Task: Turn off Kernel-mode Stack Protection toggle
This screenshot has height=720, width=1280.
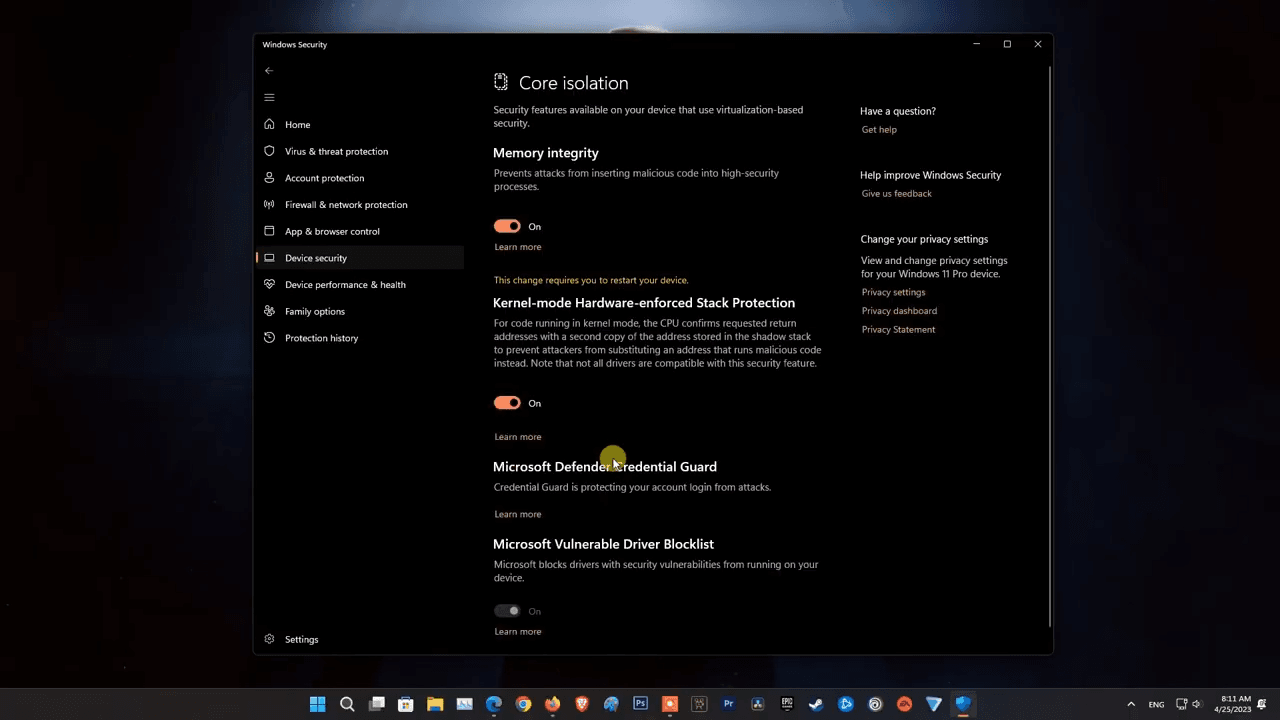Action: pyautogui.click(x=507, y=403)
